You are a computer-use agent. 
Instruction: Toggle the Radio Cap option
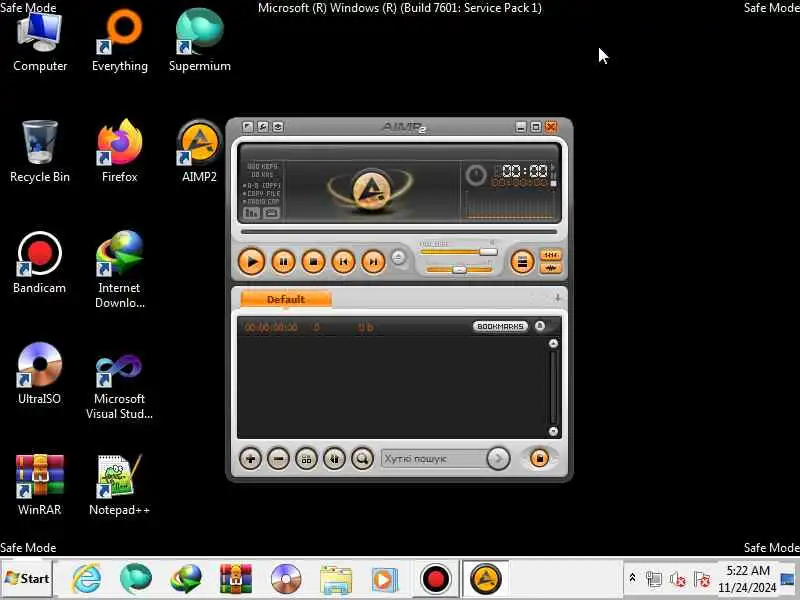[262, 202]
